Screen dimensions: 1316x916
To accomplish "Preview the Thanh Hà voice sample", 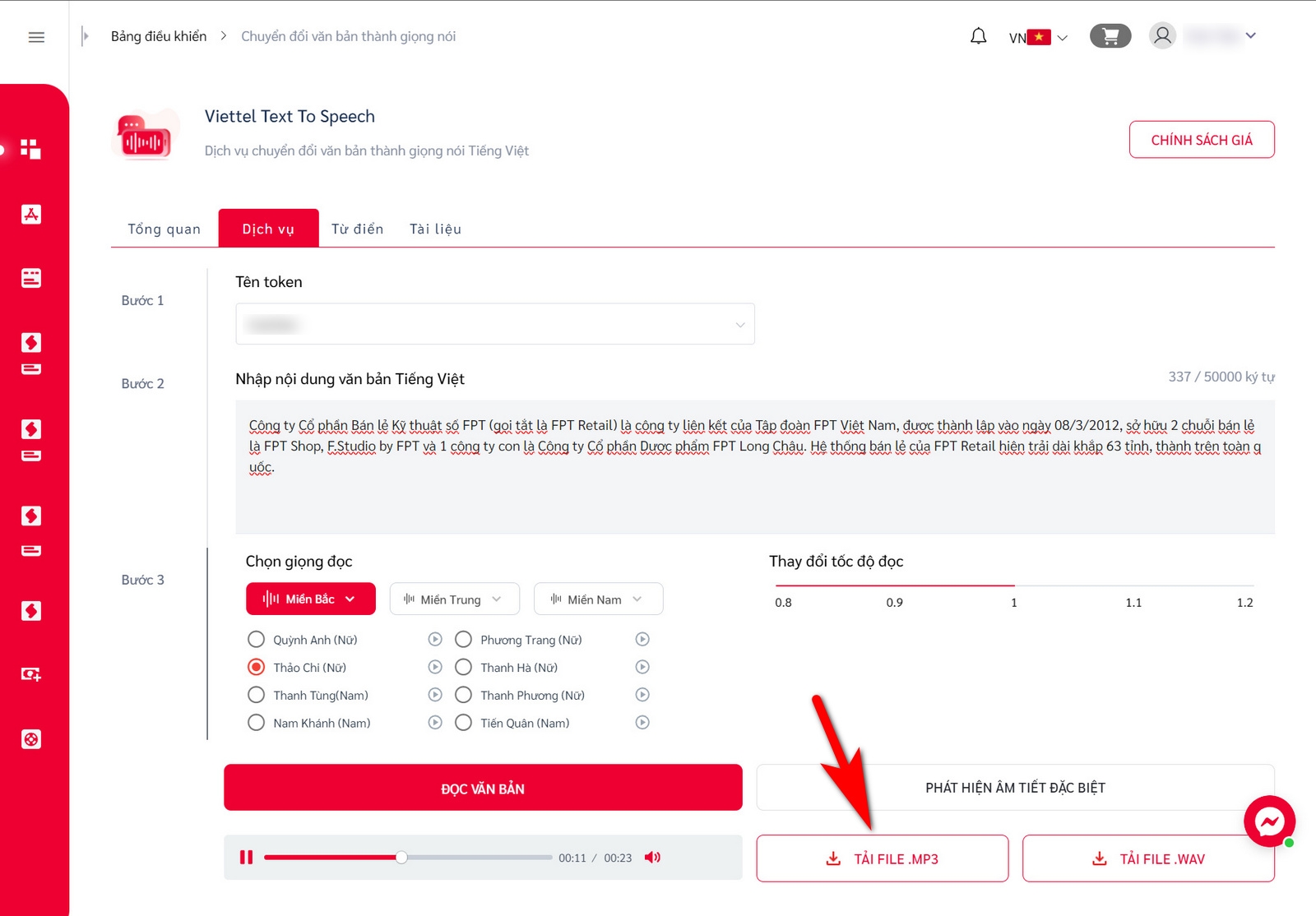I will coord(642,667).
